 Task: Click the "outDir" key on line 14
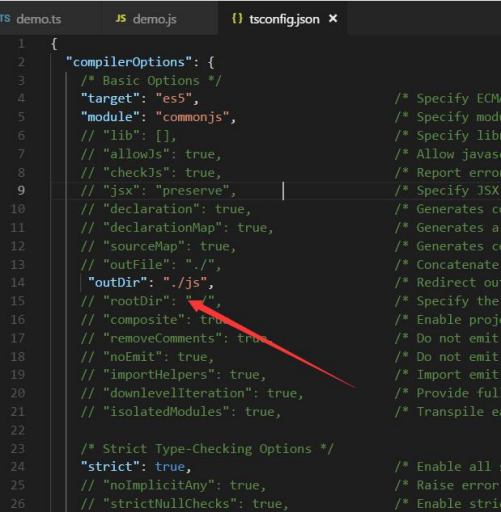tap(118, 283)
